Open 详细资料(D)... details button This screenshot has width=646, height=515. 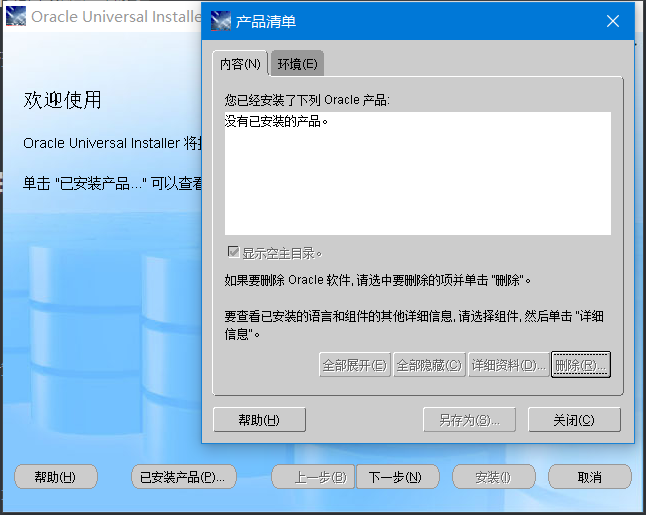(508, 365)
